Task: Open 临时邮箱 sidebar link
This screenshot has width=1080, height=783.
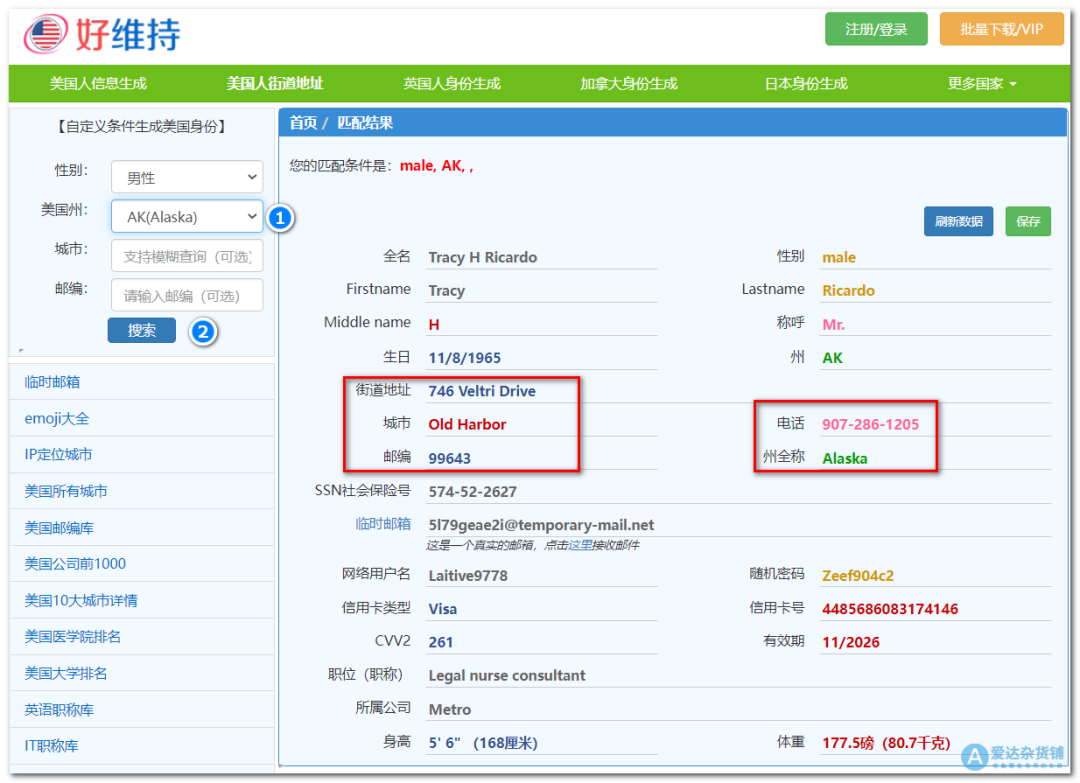Action: [x=52, y=382]
